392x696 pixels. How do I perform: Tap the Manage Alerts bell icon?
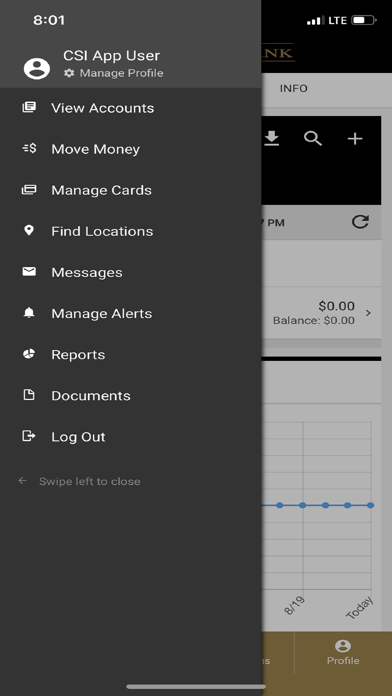(29, 313)
